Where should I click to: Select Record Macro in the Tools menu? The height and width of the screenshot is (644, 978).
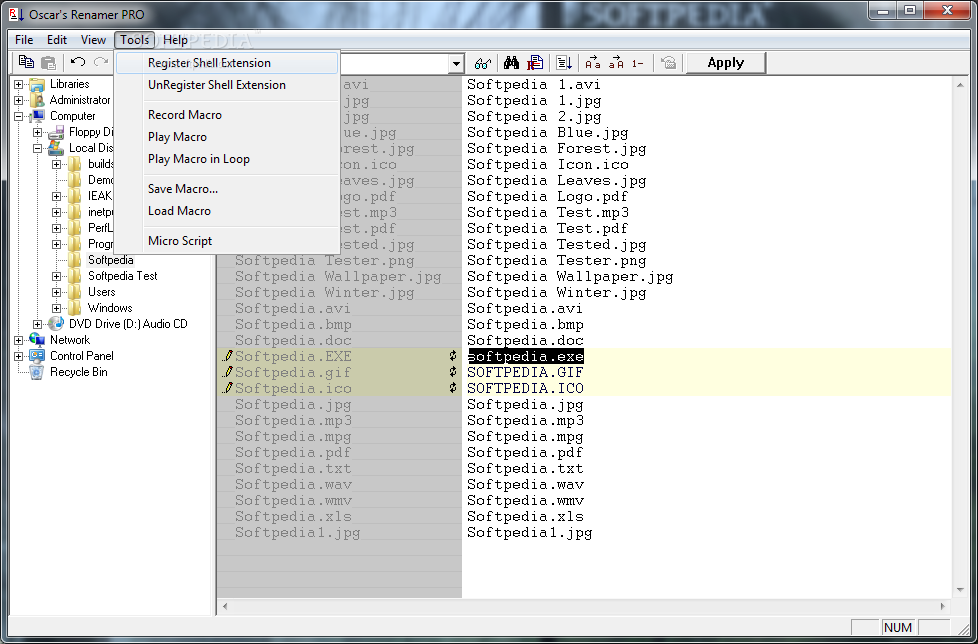[227, 115]
